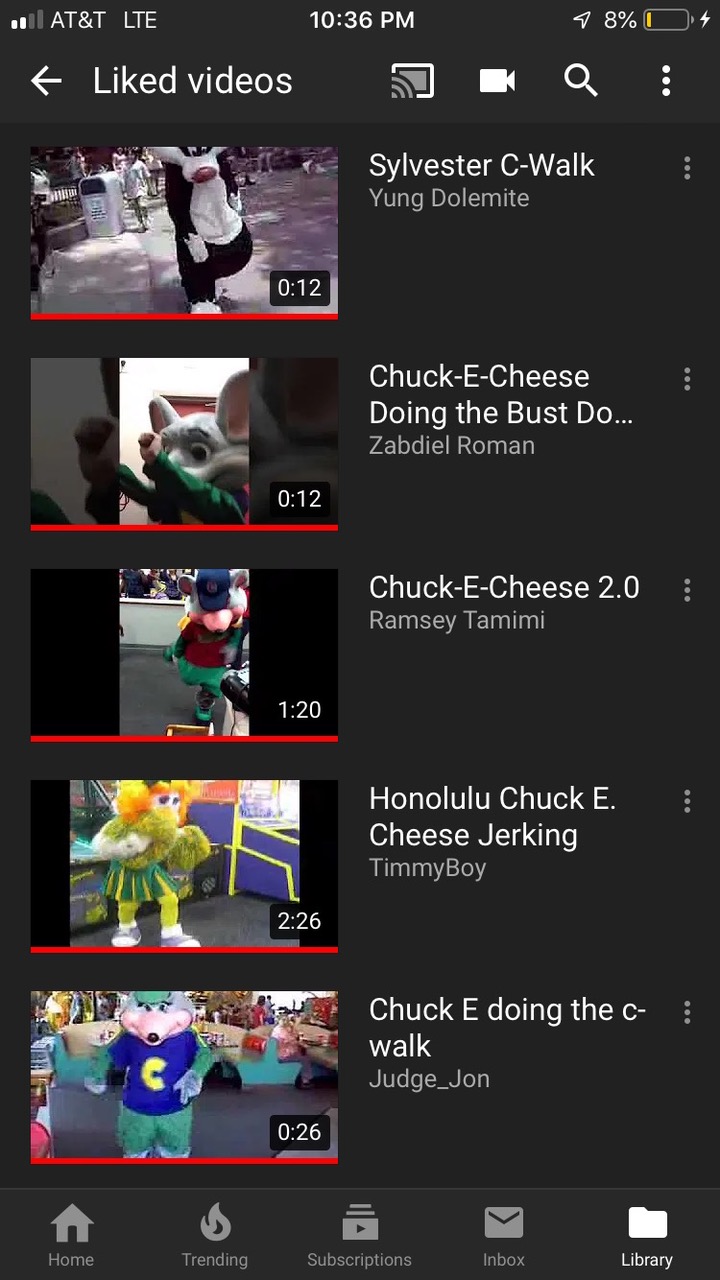Open the Honolulu Chuck E. Cheese Jerking title
The width and height of the screenshot is (720, 1280).
click(493, 816)
